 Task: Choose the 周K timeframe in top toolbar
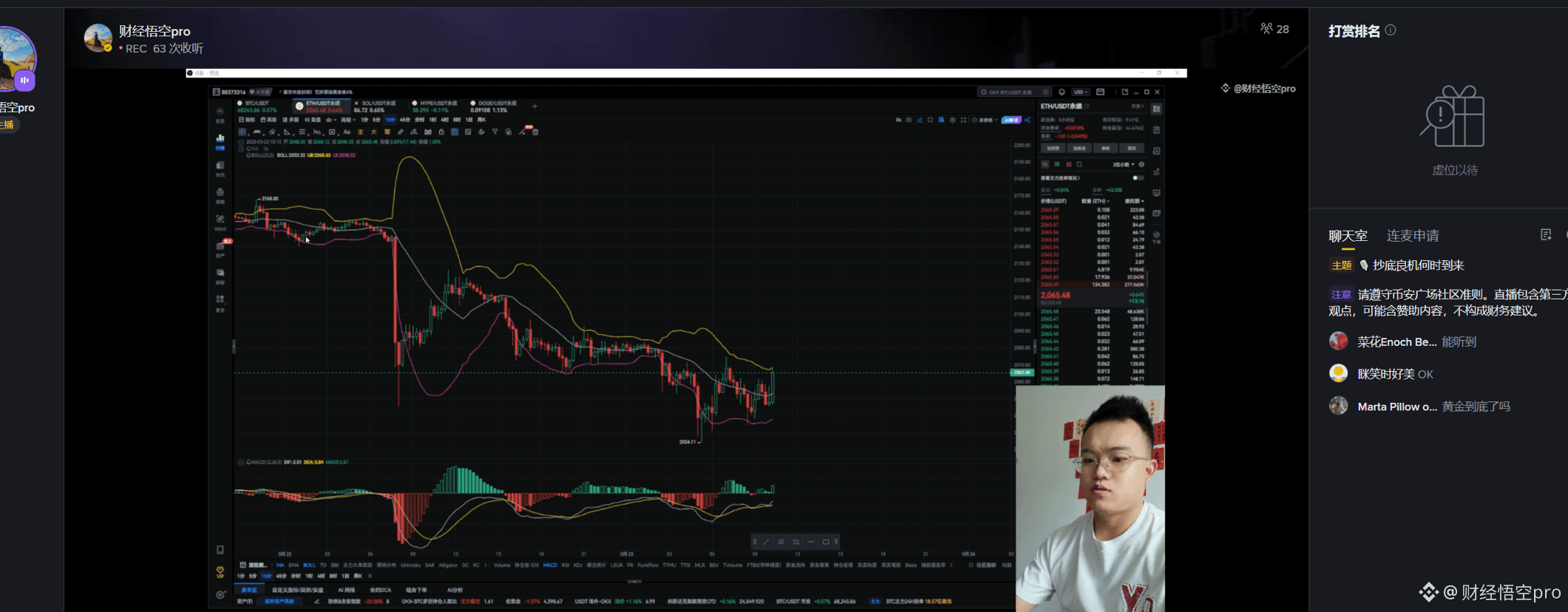tap(481, 120)
